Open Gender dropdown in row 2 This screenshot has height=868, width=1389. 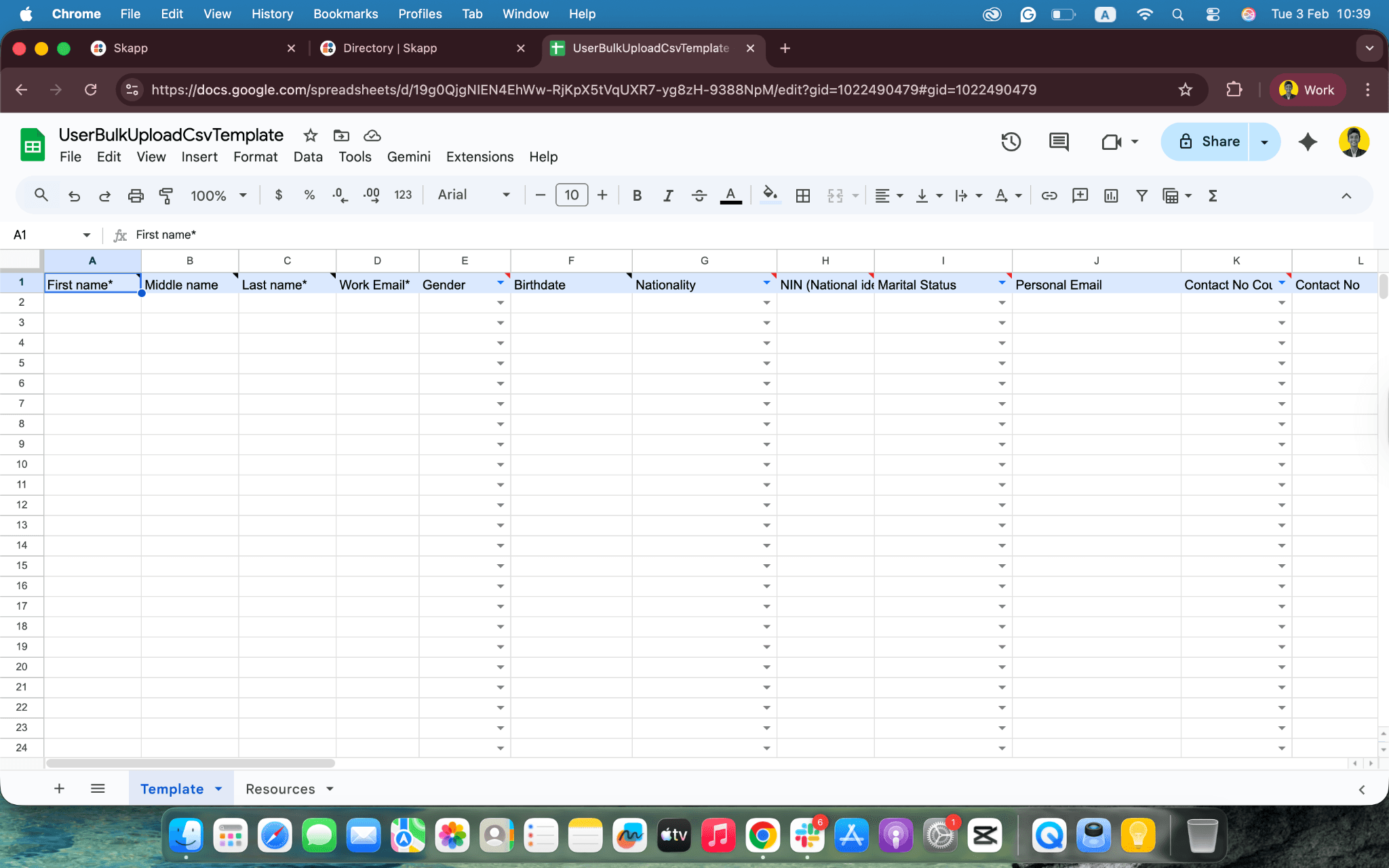point(500,302)
